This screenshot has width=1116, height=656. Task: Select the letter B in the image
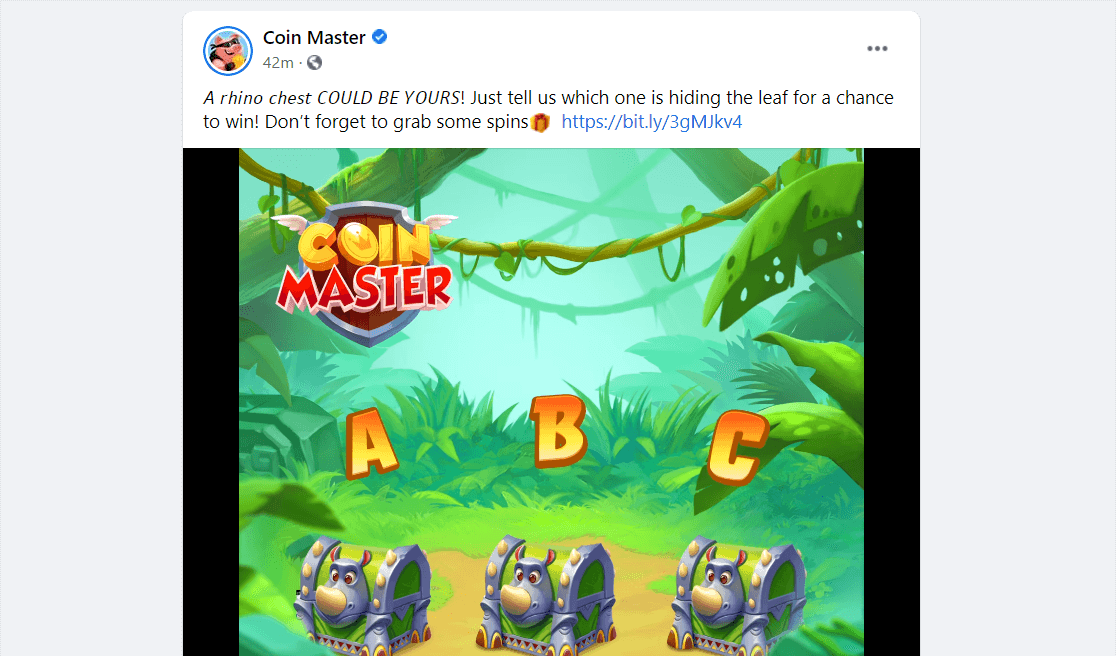pos(559,431)
